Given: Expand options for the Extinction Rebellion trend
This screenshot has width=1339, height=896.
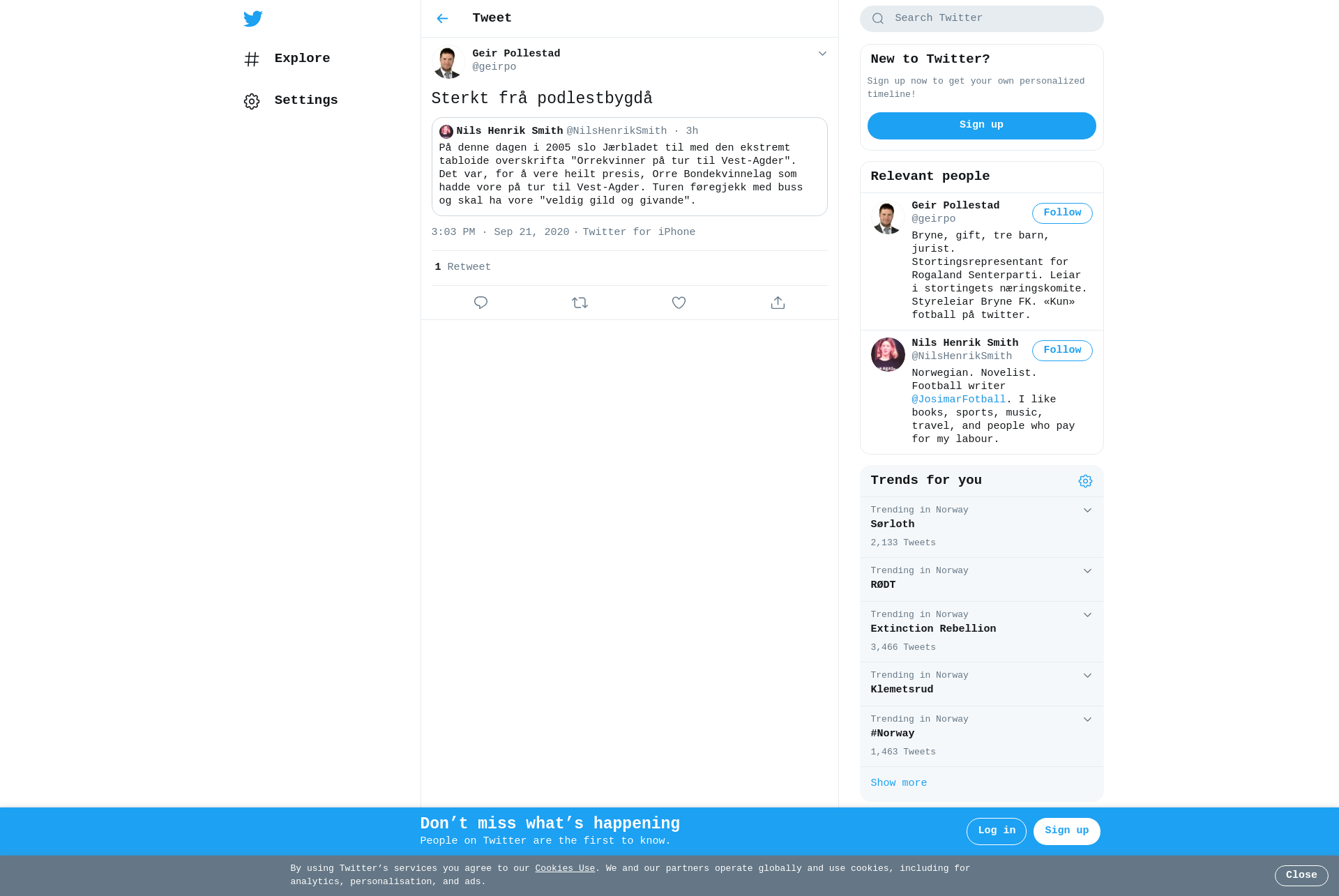Looking at the screenshot, I should (x=1087, y=615).
